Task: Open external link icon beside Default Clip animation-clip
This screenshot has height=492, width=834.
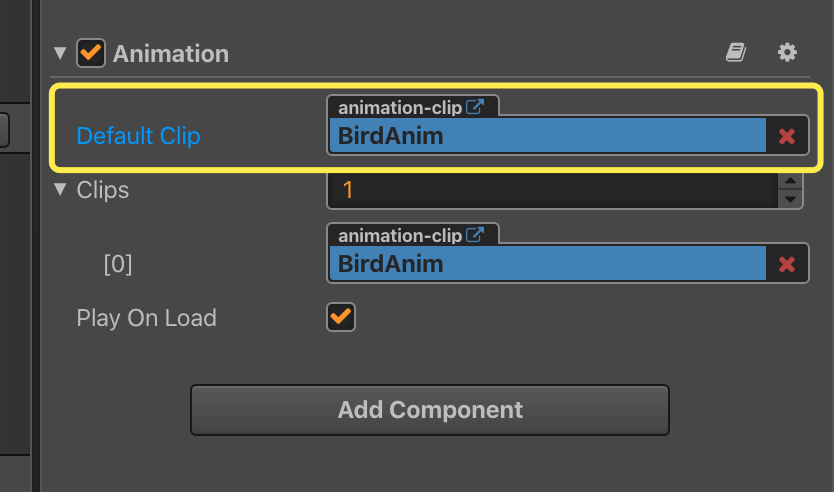Action: 475,107
